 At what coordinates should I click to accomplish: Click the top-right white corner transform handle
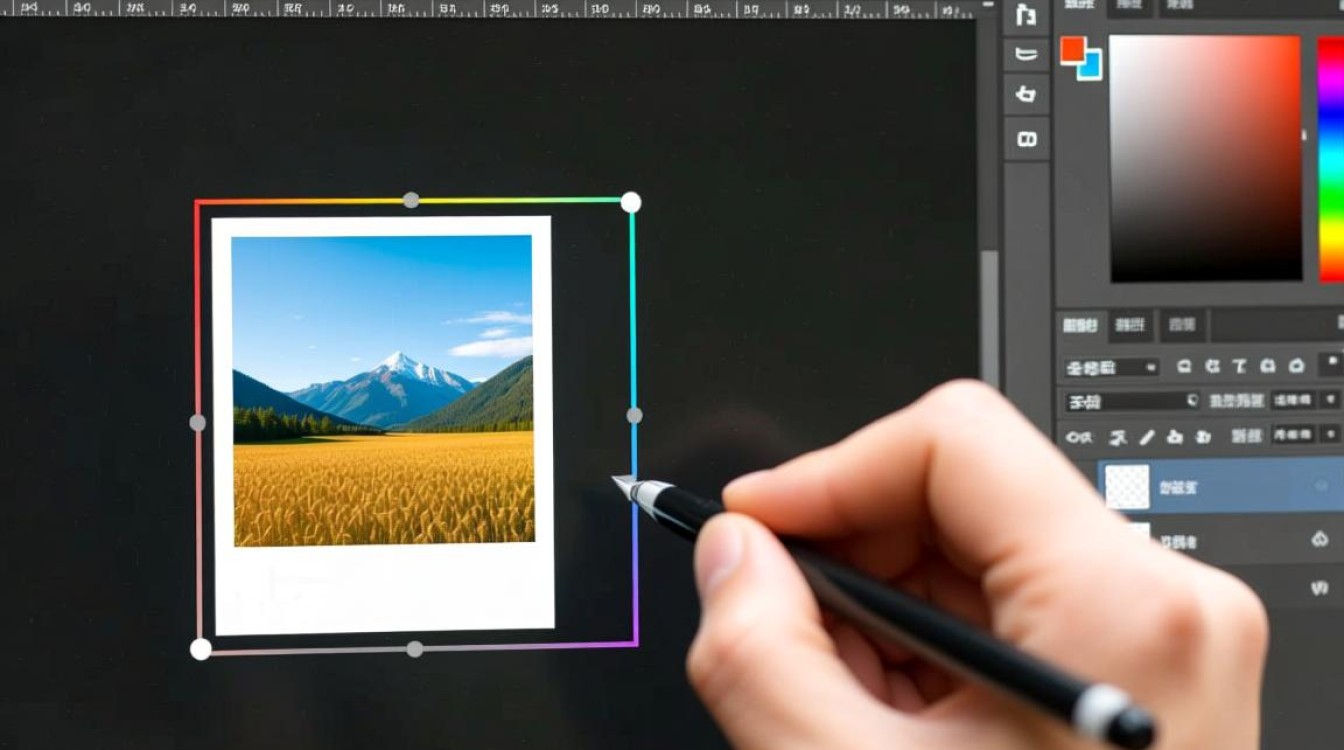pyautogui.click(x=631, y=203)
